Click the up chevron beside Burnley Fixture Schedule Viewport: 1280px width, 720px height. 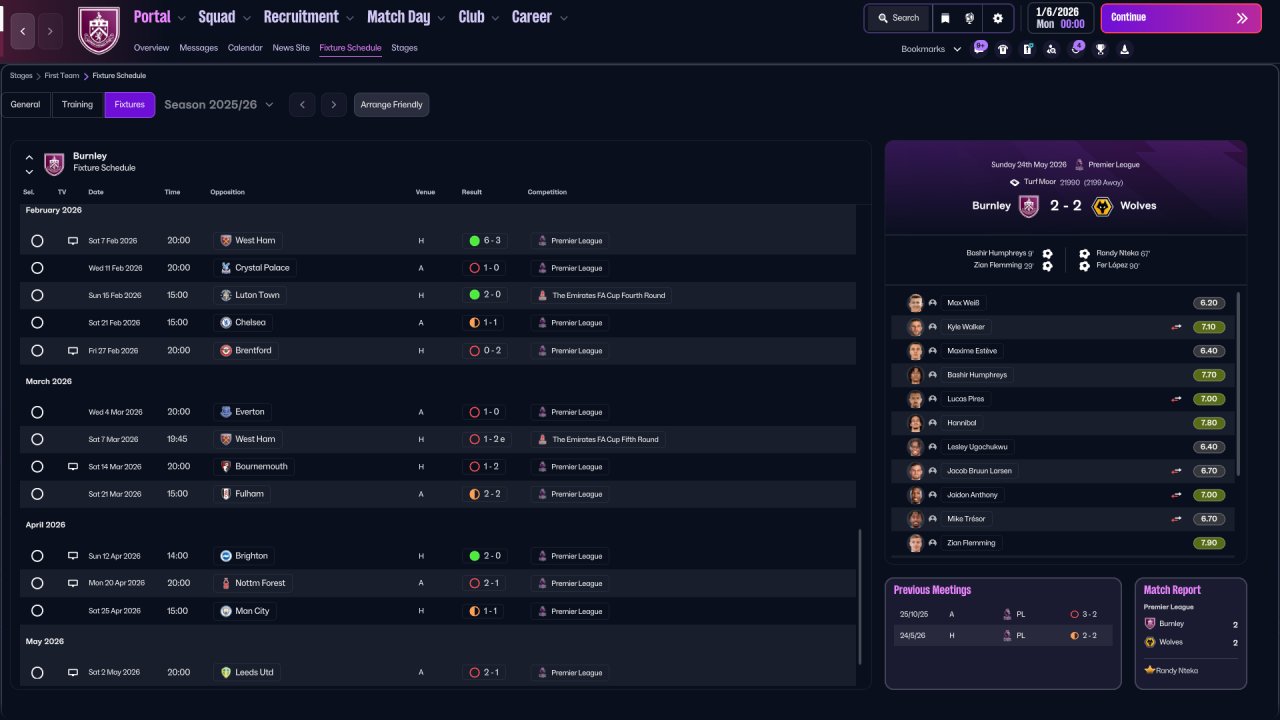coord(29,157)
